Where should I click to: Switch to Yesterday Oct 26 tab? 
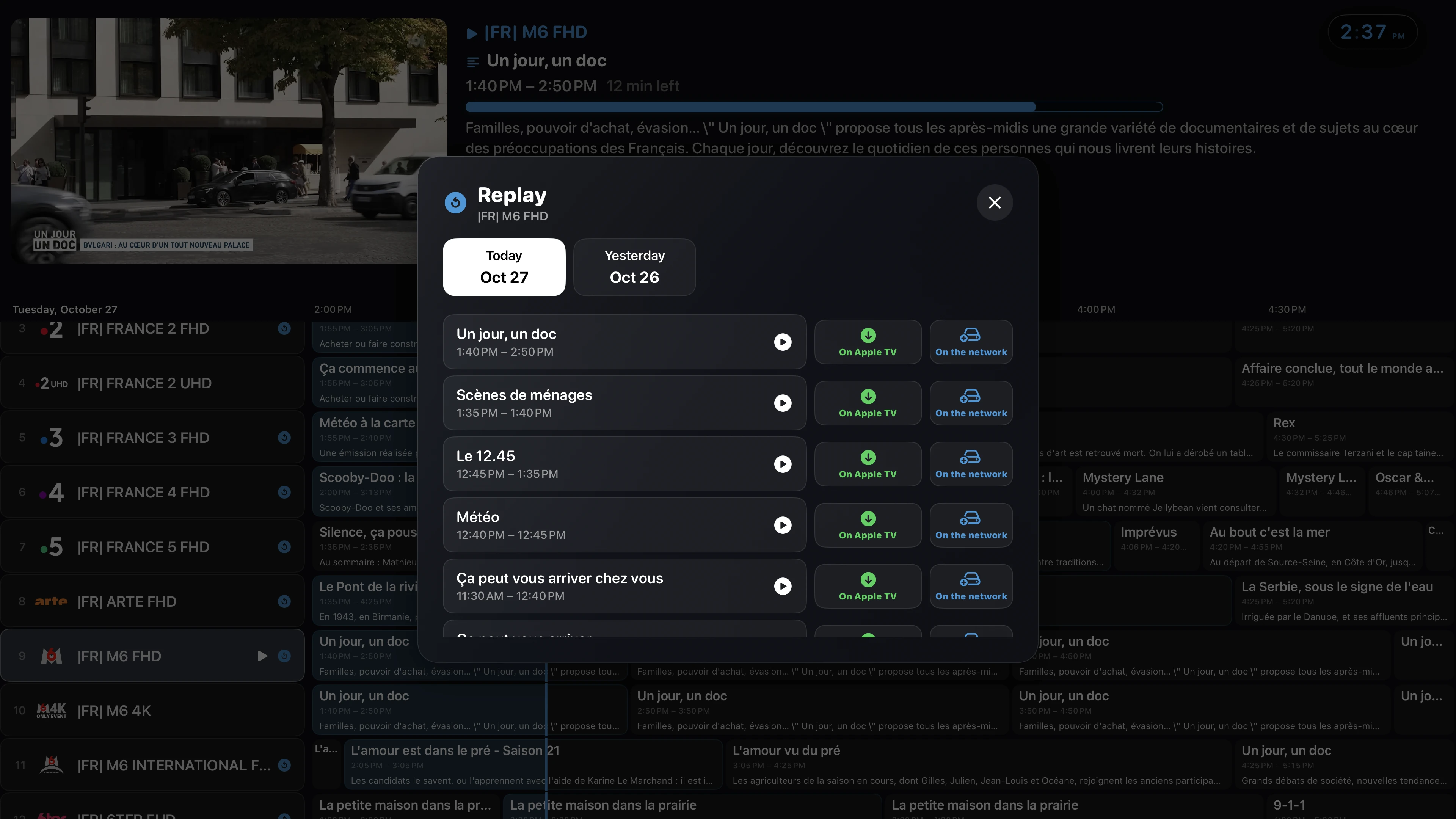coord(634,267)
